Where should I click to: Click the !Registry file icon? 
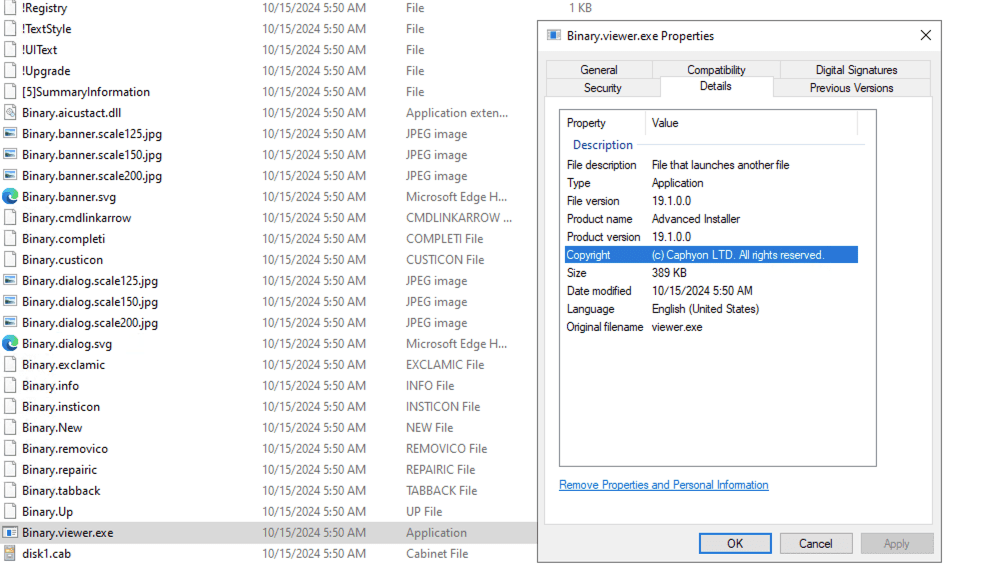point(10,8)
